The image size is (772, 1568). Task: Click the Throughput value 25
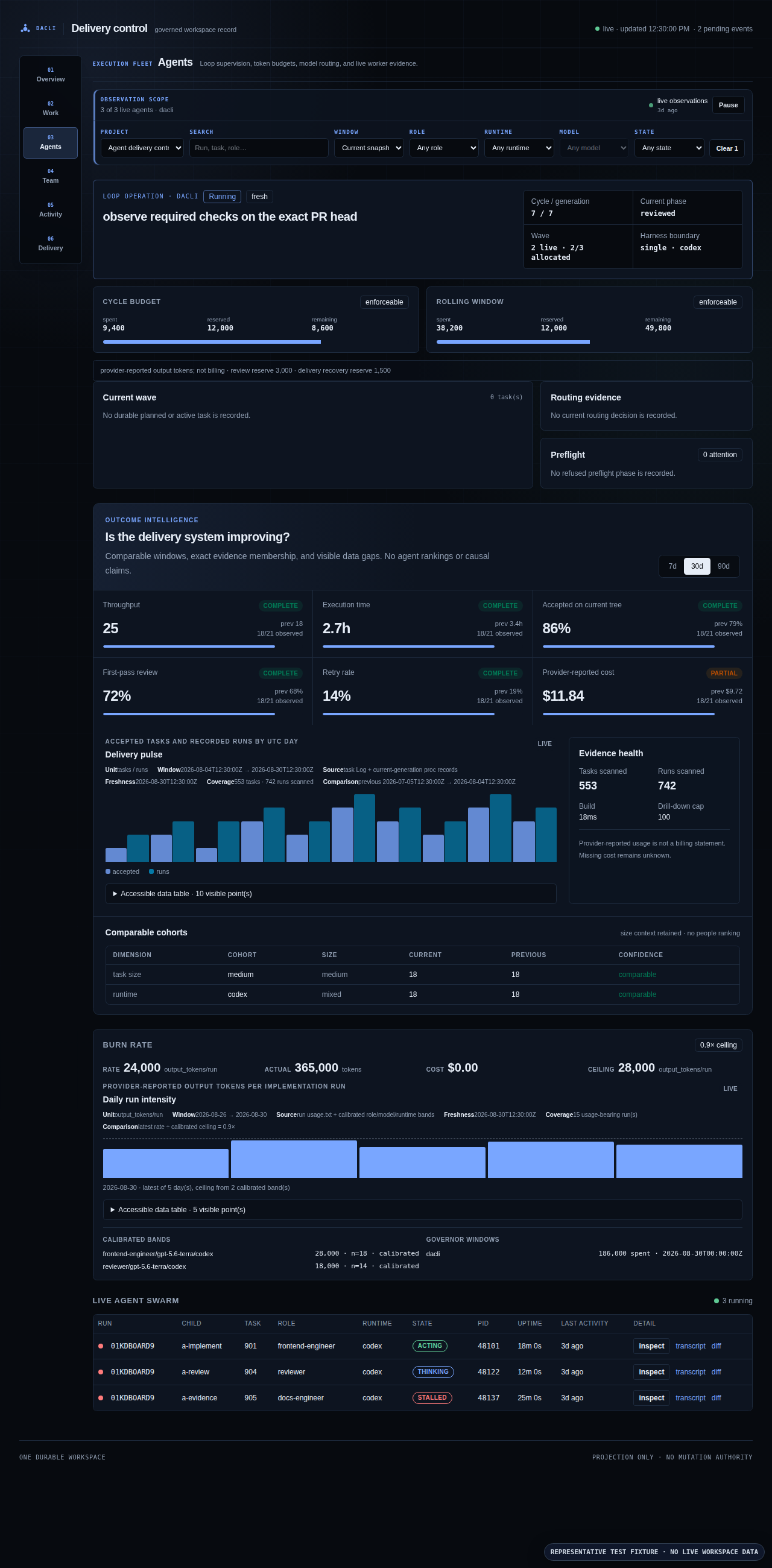point(111,628)
